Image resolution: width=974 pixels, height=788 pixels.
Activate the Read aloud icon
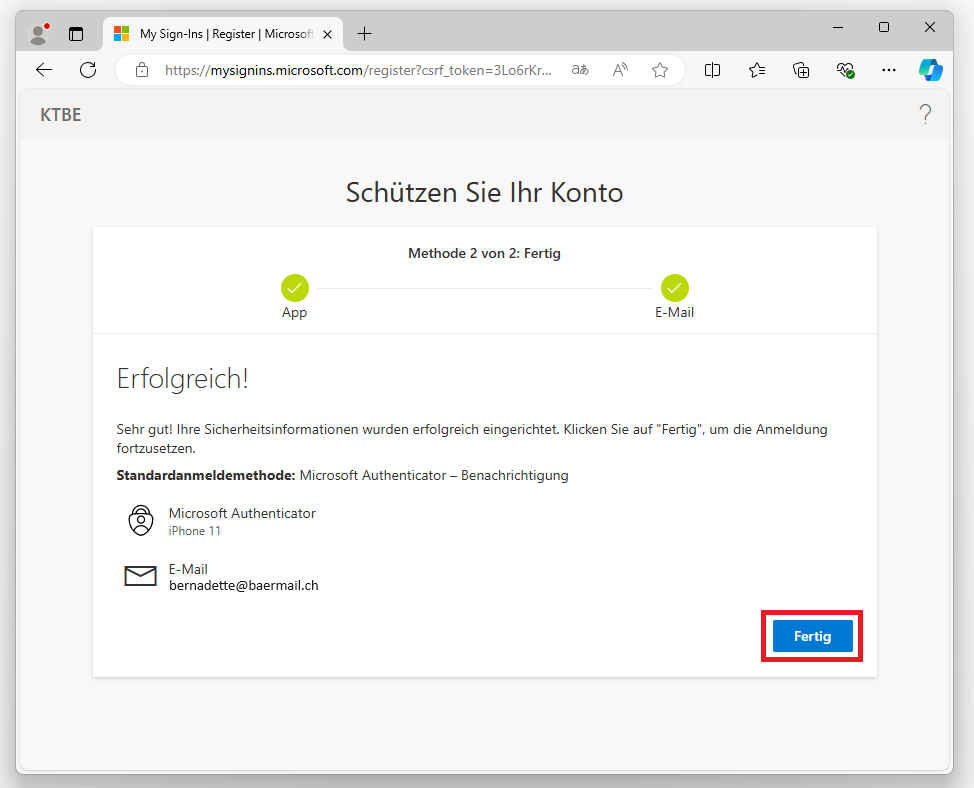point(620,70)
